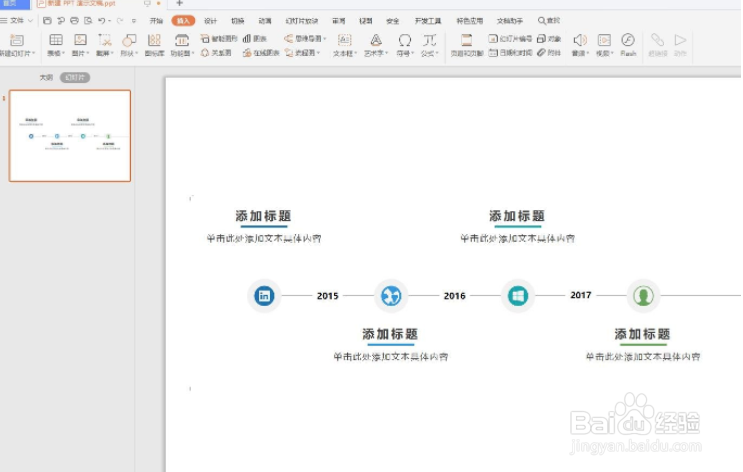Click the Save icon in quick access toolbar
This screenshot has width=743, height=472.
click(x=47, y=20)
